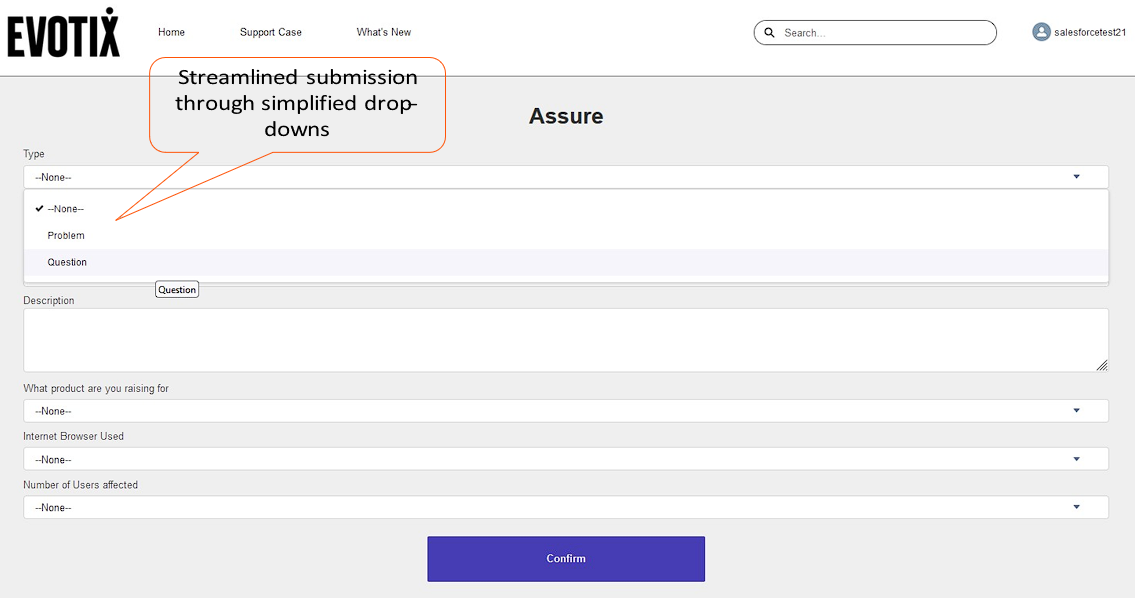
Task: Open the What's New page
Action: [x=383, y=32]
